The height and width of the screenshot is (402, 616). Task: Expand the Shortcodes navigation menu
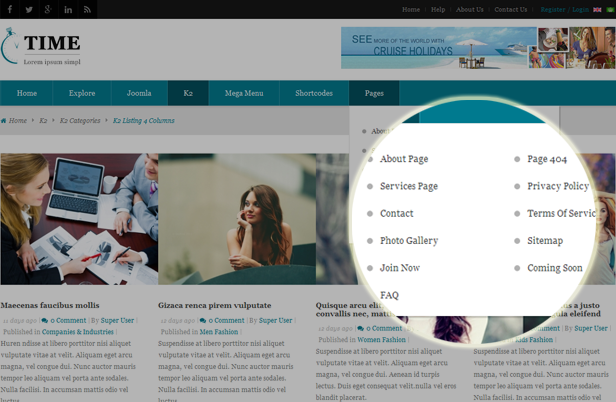(x=314, y=93)
